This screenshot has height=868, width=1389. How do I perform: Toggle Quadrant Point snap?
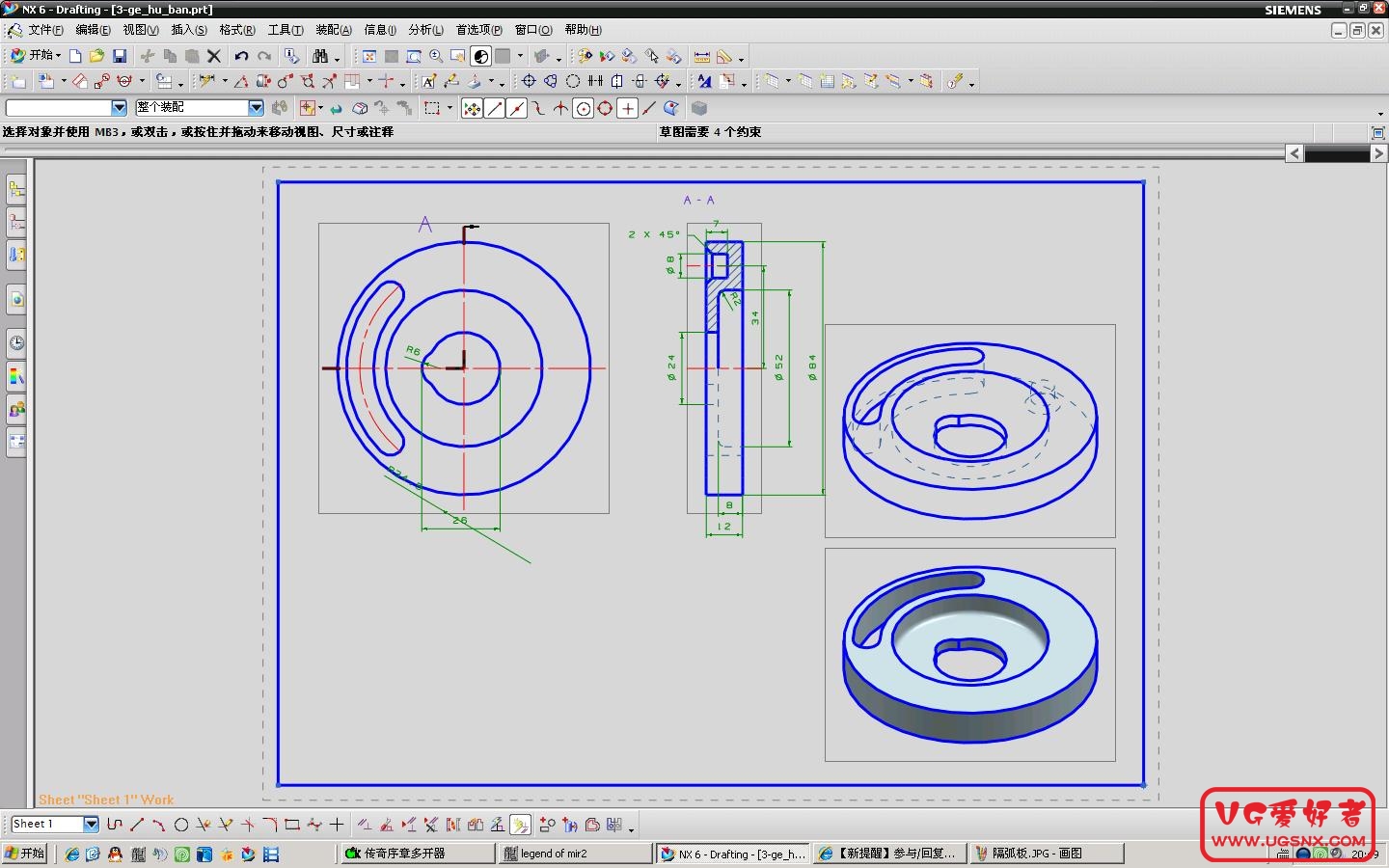point(605,108)
